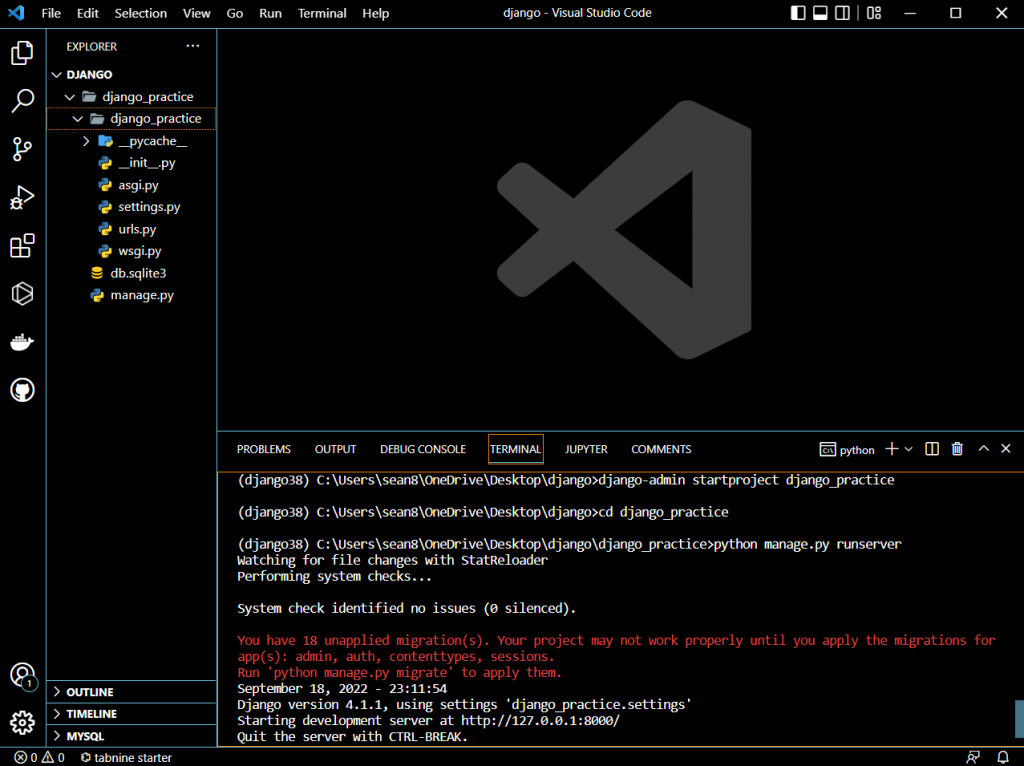1024x766 pixels.
Task: Expand the TIMELINE section
Action: click(x=132, y=714)
